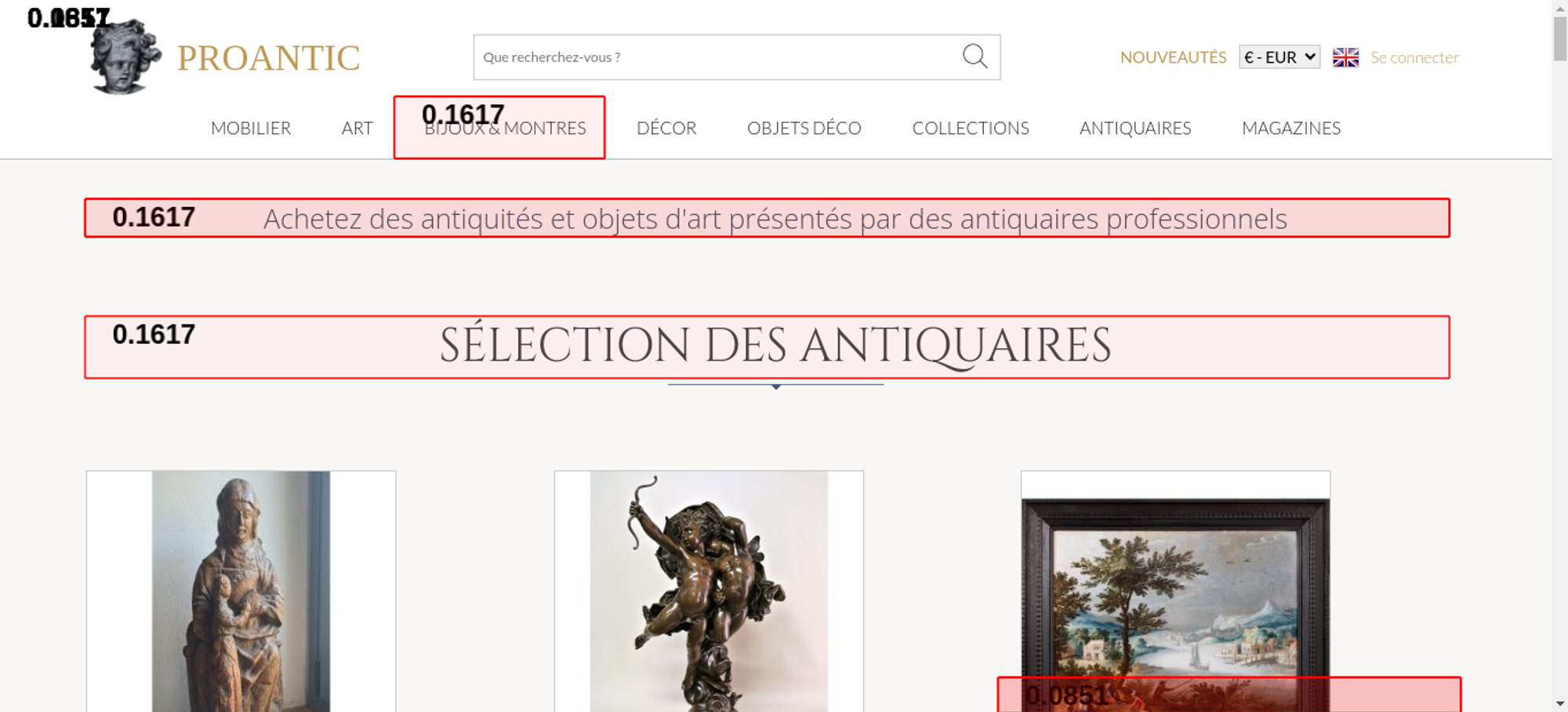Navigate to the Antiquaires section
1568x712 pixels.
tap(1134, 128)
